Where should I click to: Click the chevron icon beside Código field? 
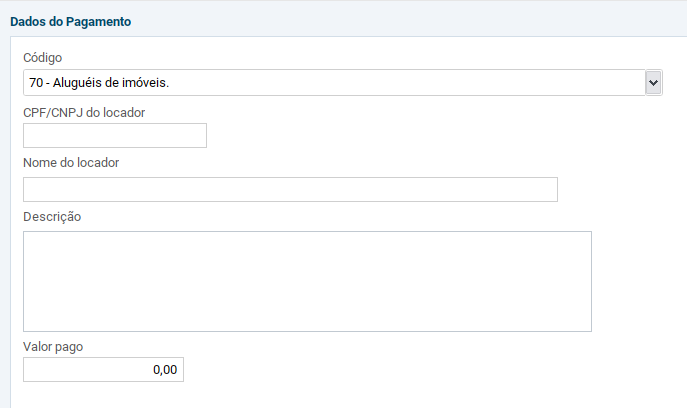pos(653,82)
